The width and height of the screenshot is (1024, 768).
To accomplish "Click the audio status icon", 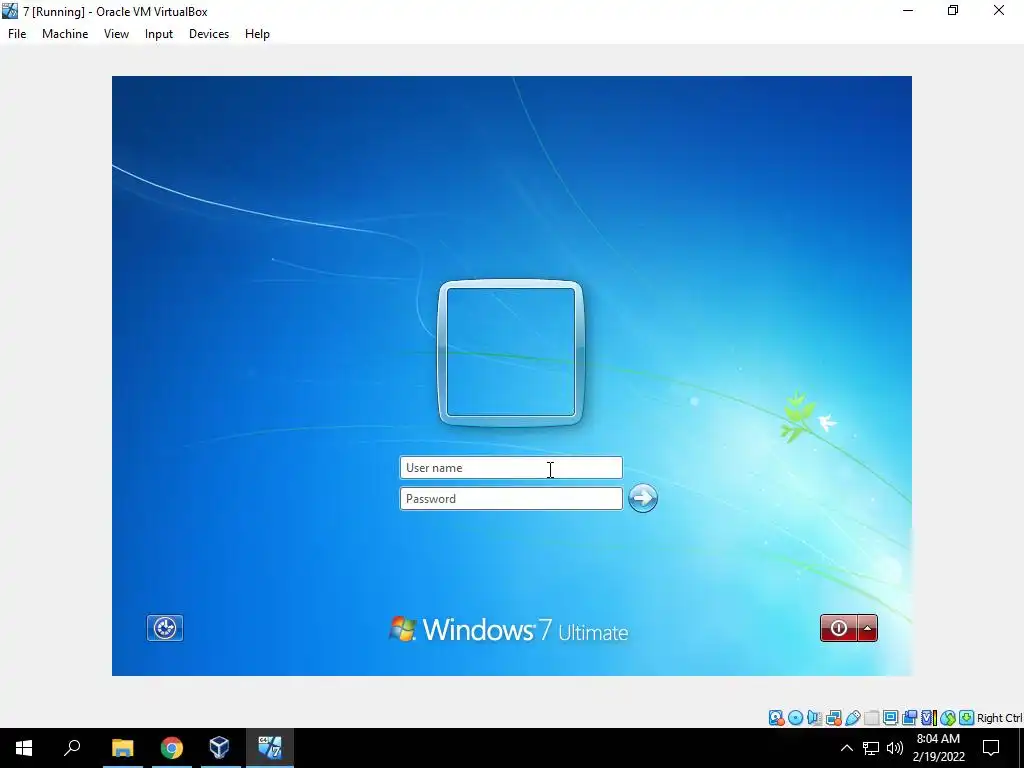I will (x=814, y=718).
